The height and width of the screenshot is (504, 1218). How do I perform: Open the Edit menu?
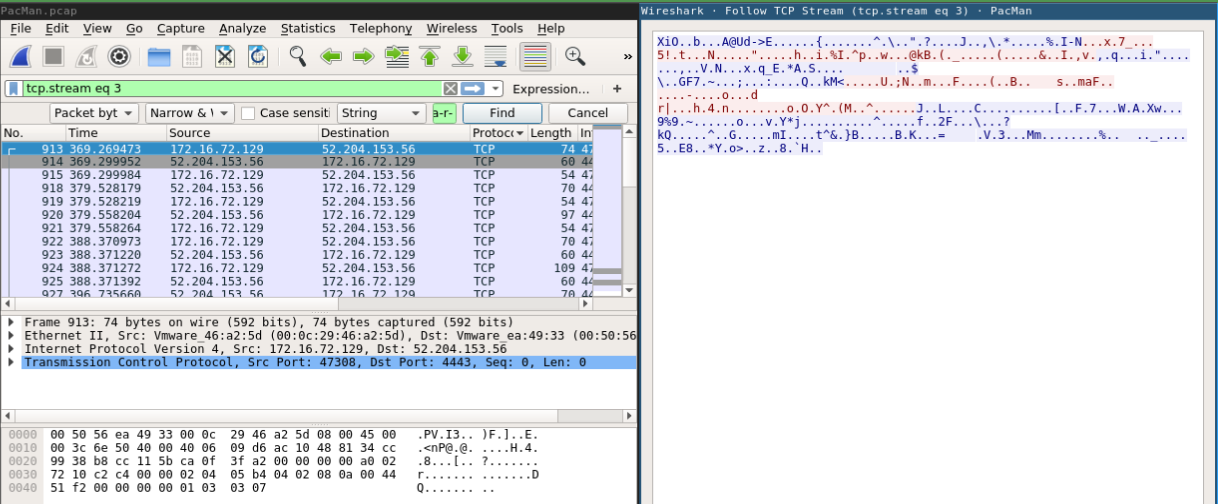pos(57,28)
